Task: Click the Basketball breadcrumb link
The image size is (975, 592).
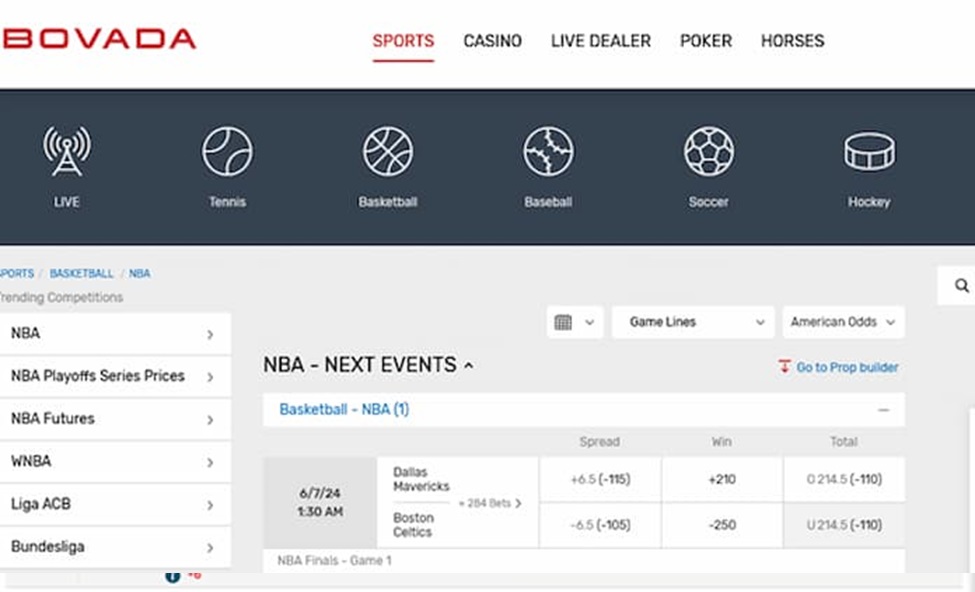Action: 81,273
